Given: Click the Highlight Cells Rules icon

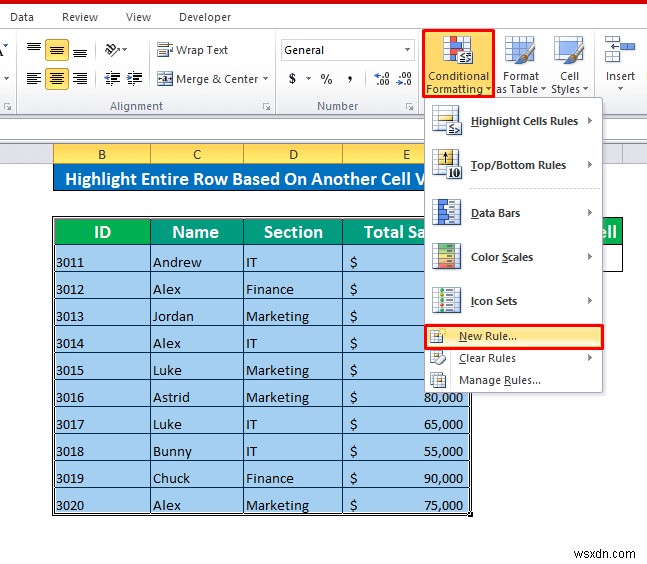Looking at the screenshot, I should click(x=446, y=120).
